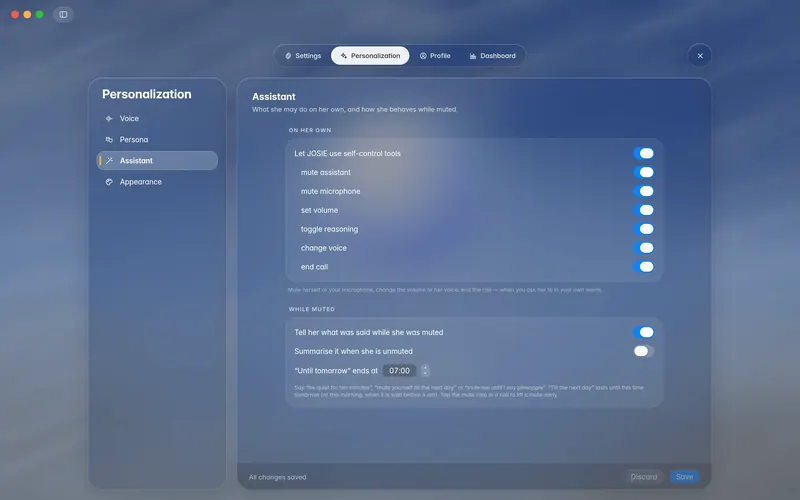
Task: Click the Save button
Action: pos(684,477)
